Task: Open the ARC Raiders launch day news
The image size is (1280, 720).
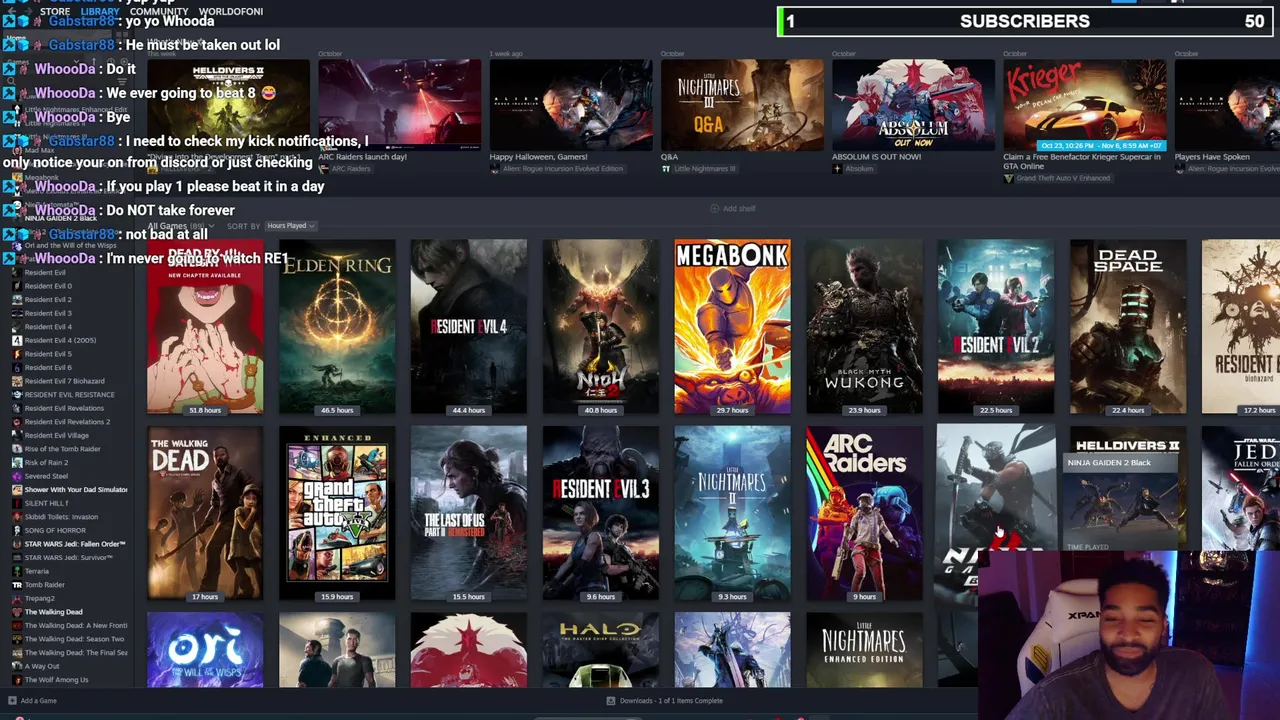Action: point(400,105)
